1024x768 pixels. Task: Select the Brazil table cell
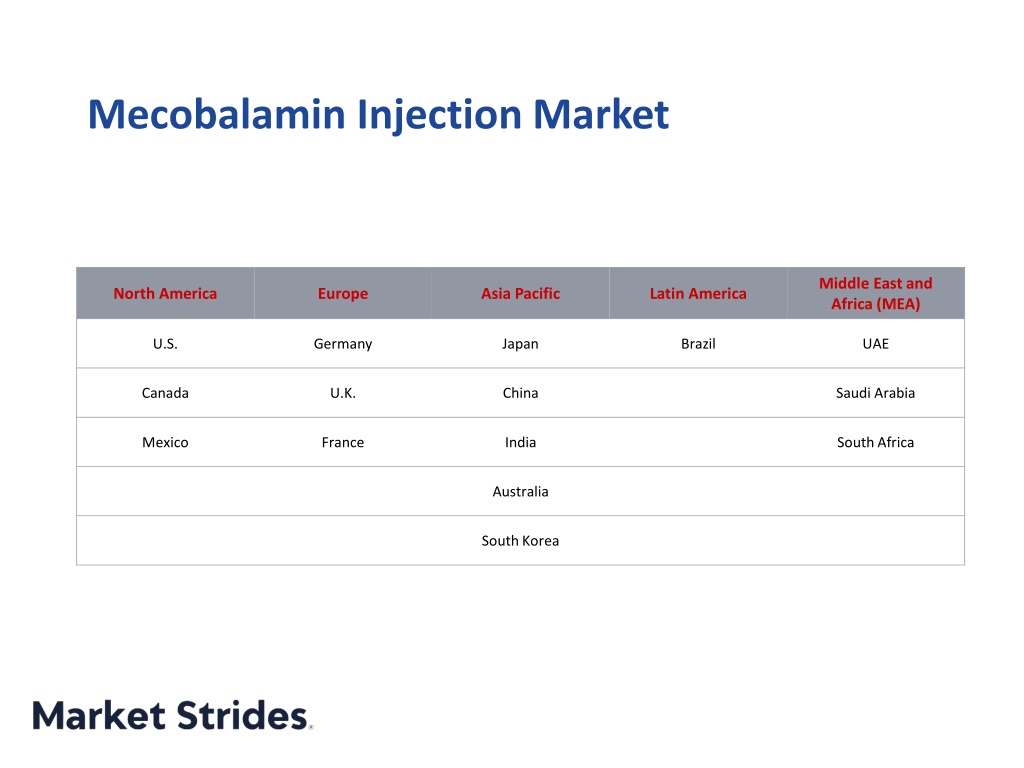click(698, 344)
